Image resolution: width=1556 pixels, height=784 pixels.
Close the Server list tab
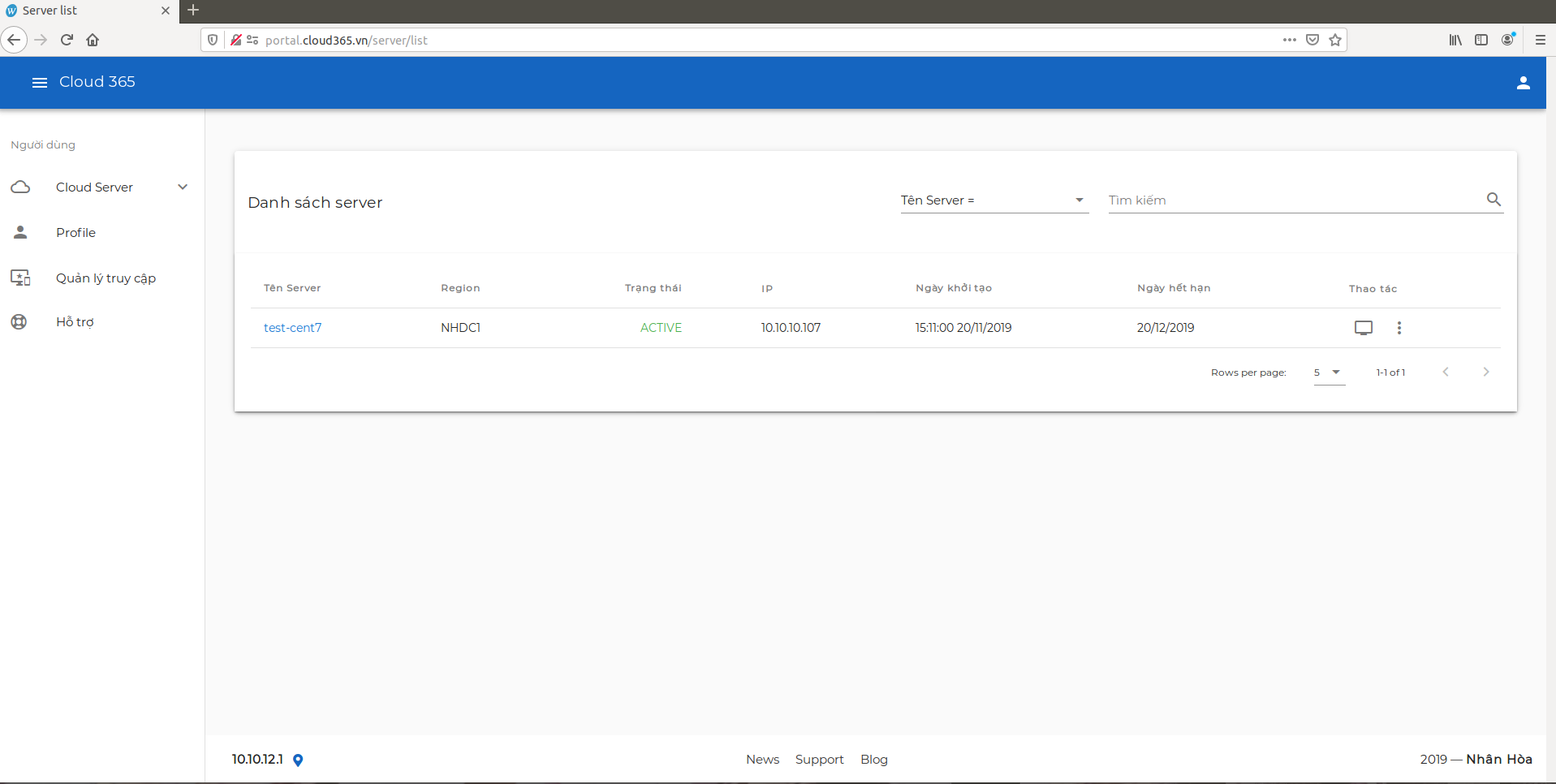pyautogui.click(x=166, y=11)
